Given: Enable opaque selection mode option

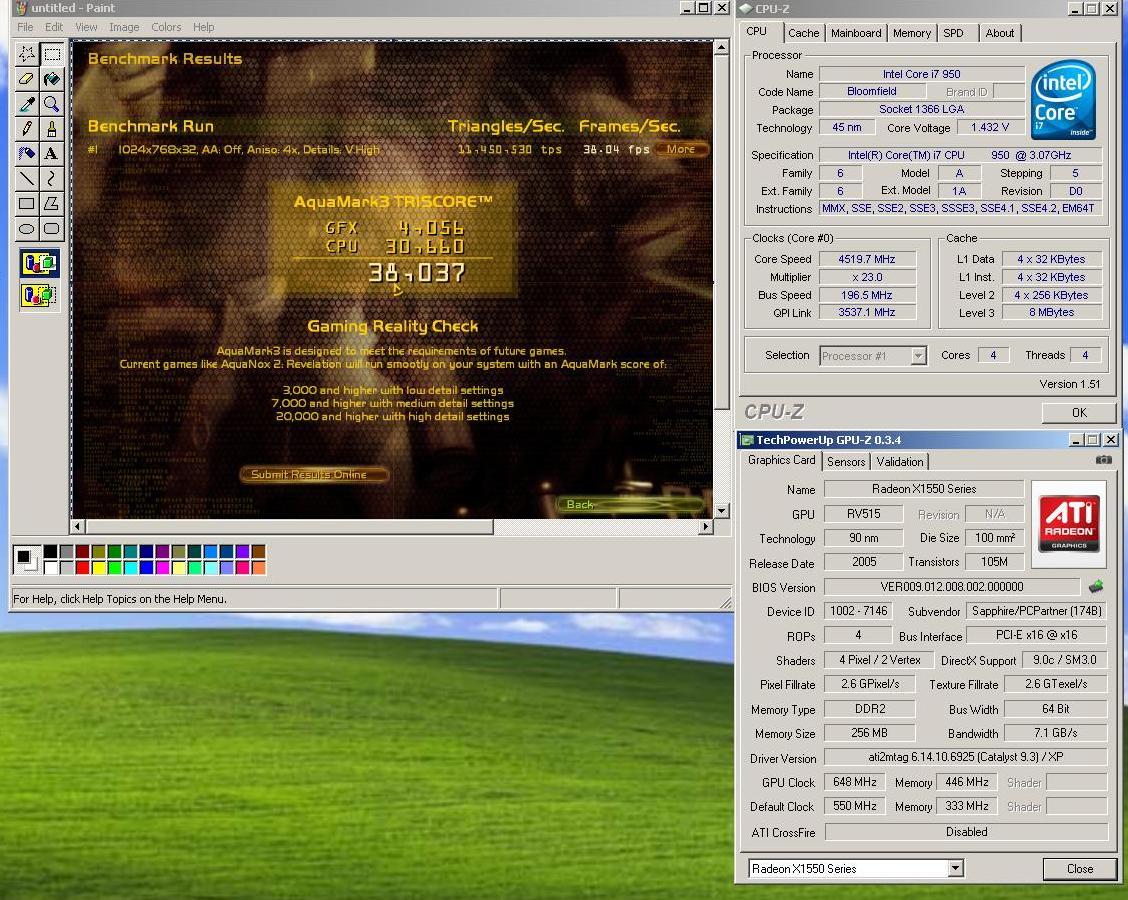Looking at the screenshot, I should pyautogui.click(x=39, y=263).
